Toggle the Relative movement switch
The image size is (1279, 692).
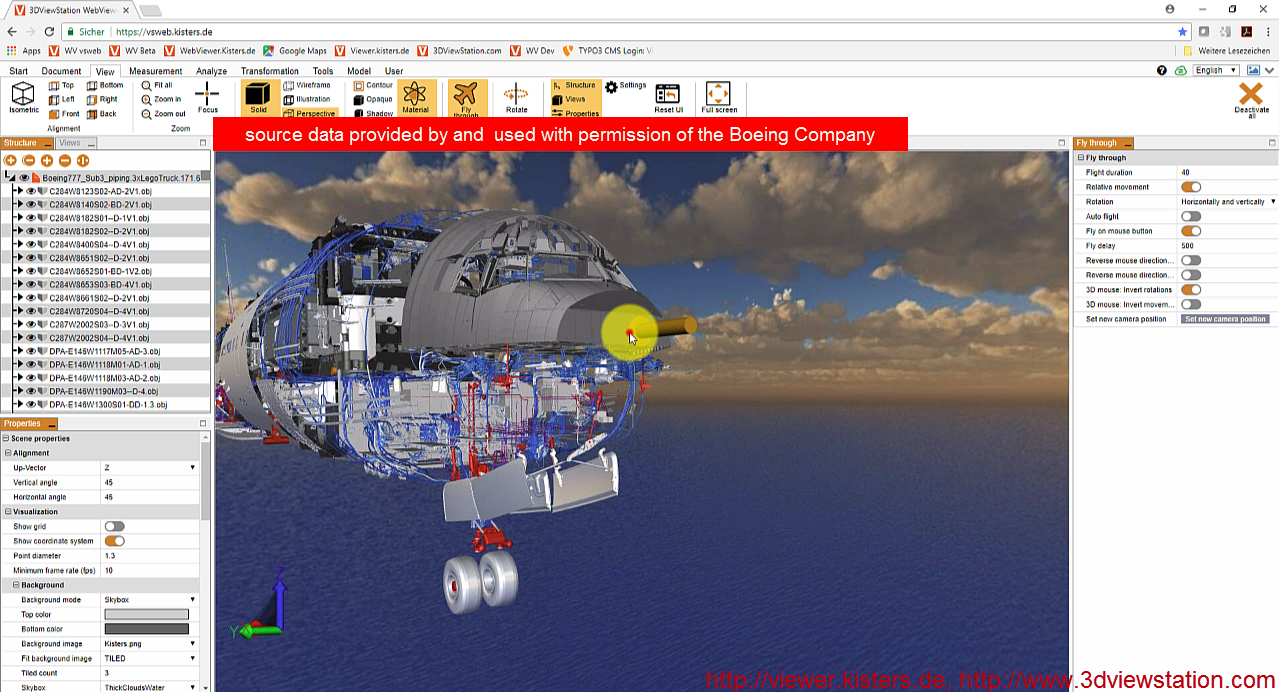1191,187
